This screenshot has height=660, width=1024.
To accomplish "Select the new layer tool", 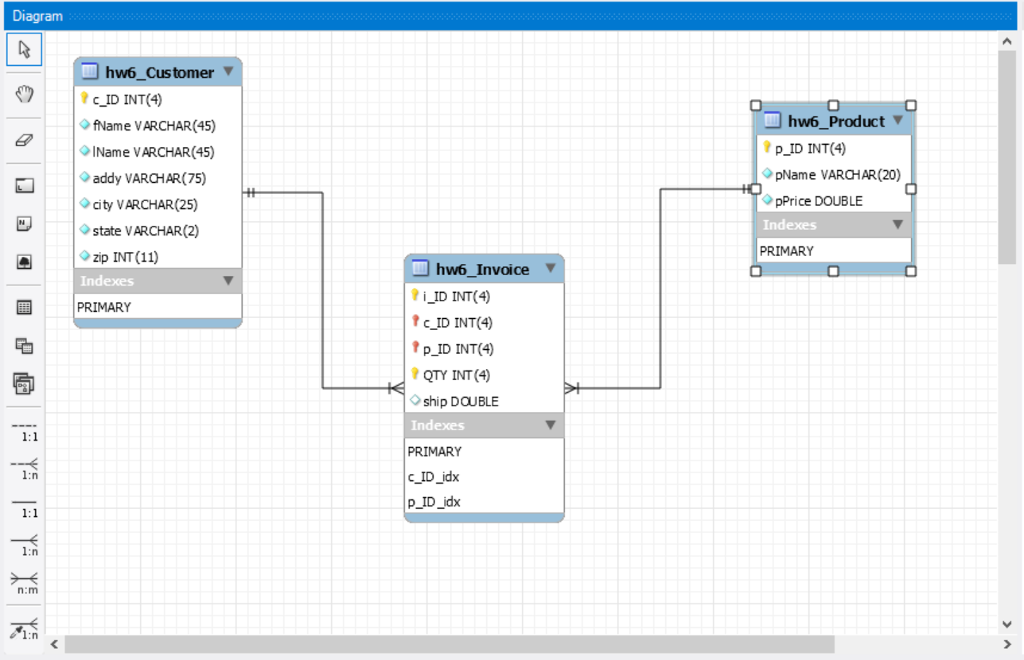I will point(24,186).
